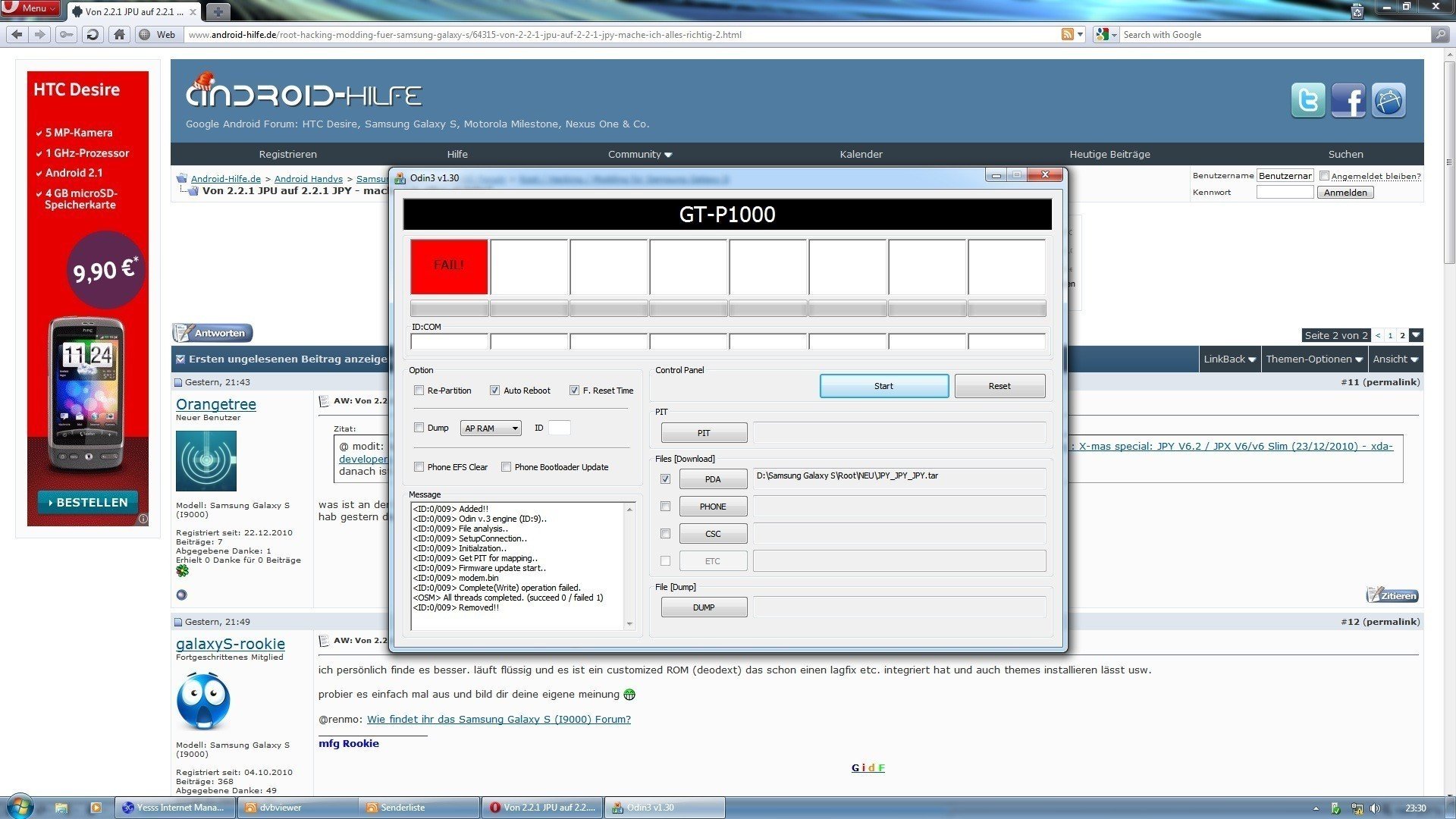
Task: Toggle Auto Reboot checkbox
Action: point(494,391)
